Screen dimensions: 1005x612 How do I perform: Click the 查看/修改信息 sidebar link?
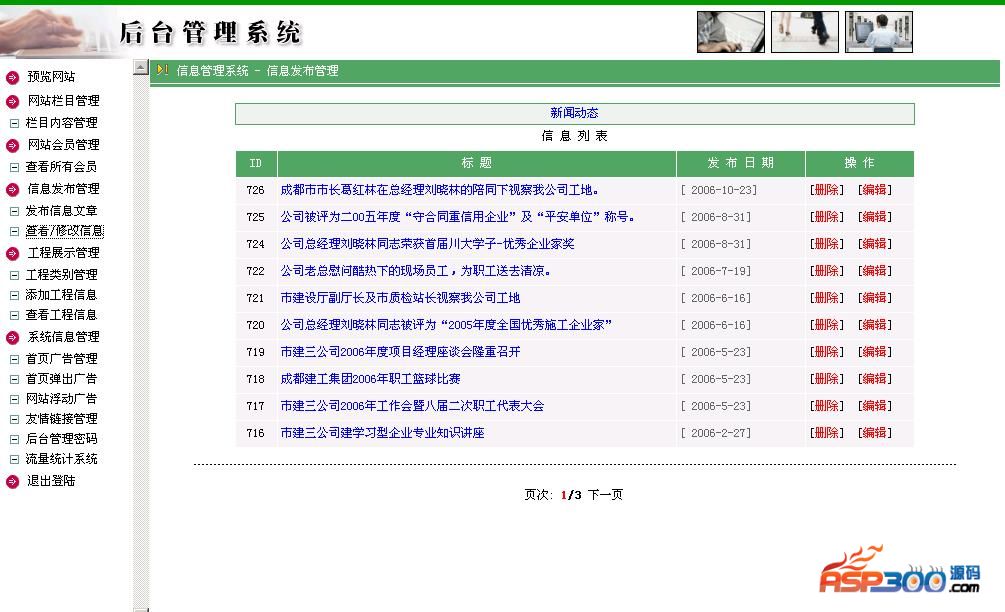click(64, 231)
